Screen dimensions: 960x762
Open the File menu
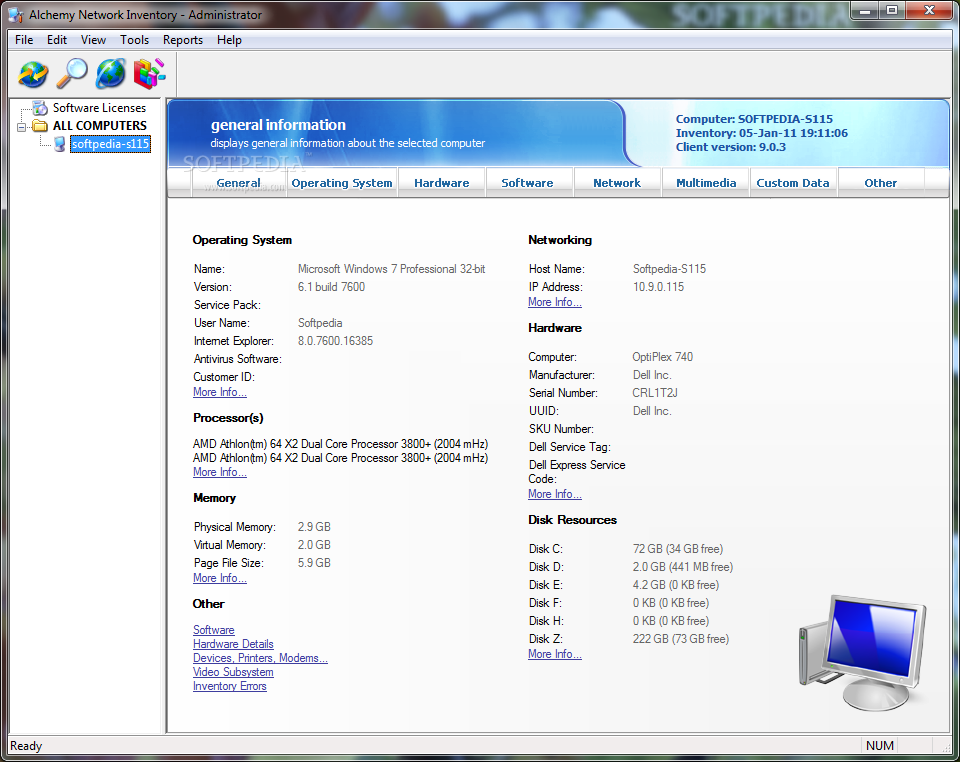24,40
